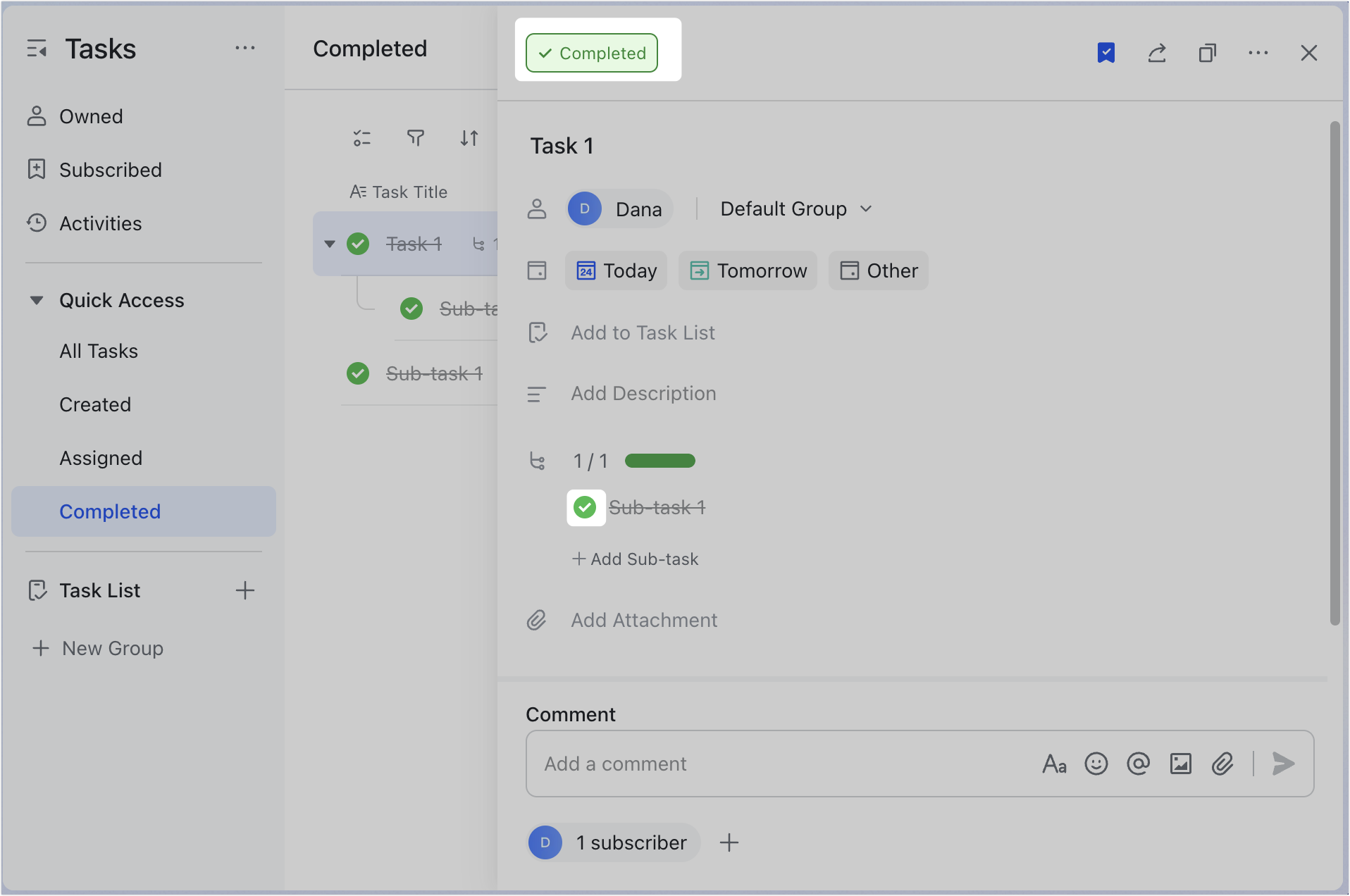Mention someone with @ icon
Image resolution: width=1350 pixels, height=896 pixels.
point(1139,764)
